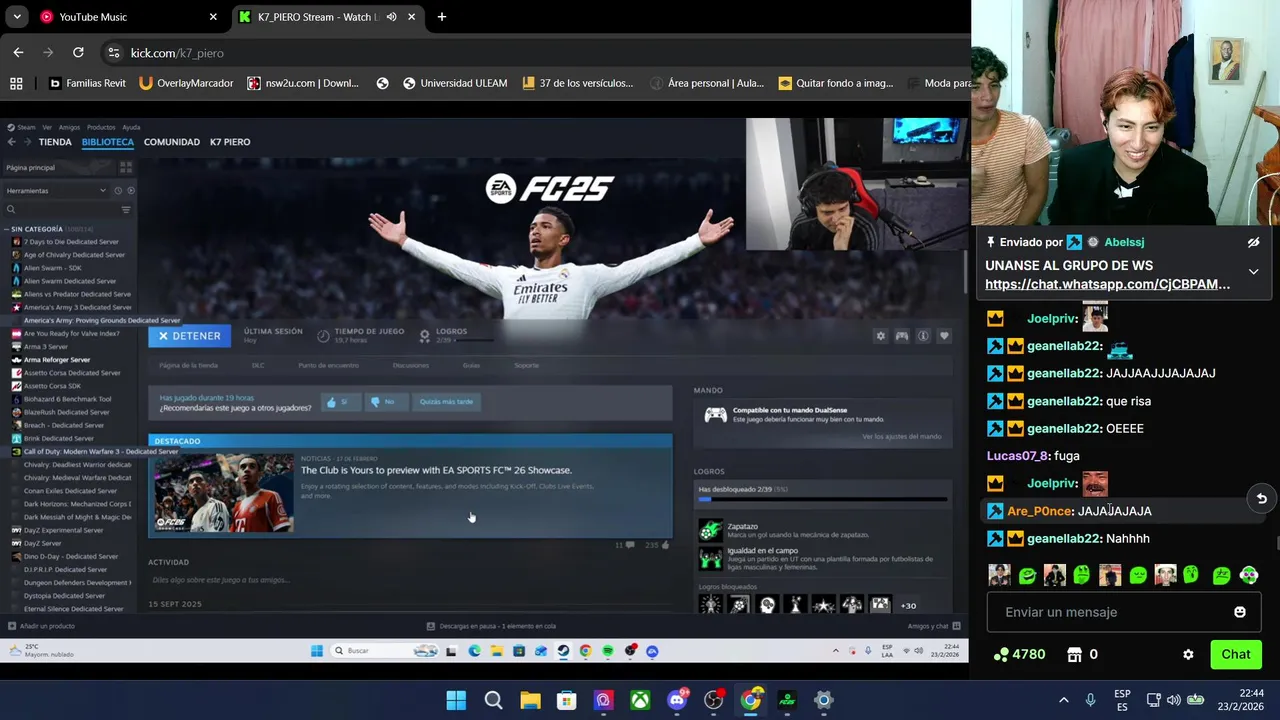
Task: Open Windows Start button on taskbar
Action: click(456, 700)
